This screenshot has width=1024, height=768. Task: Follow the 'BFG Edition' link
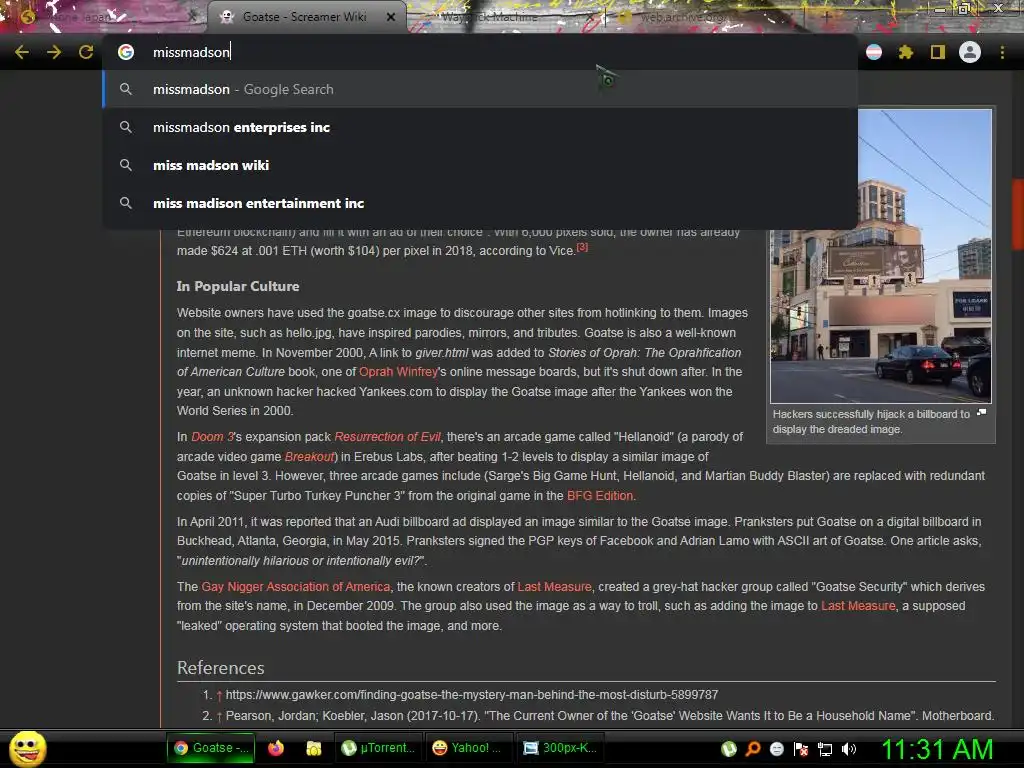pos(600,496)
